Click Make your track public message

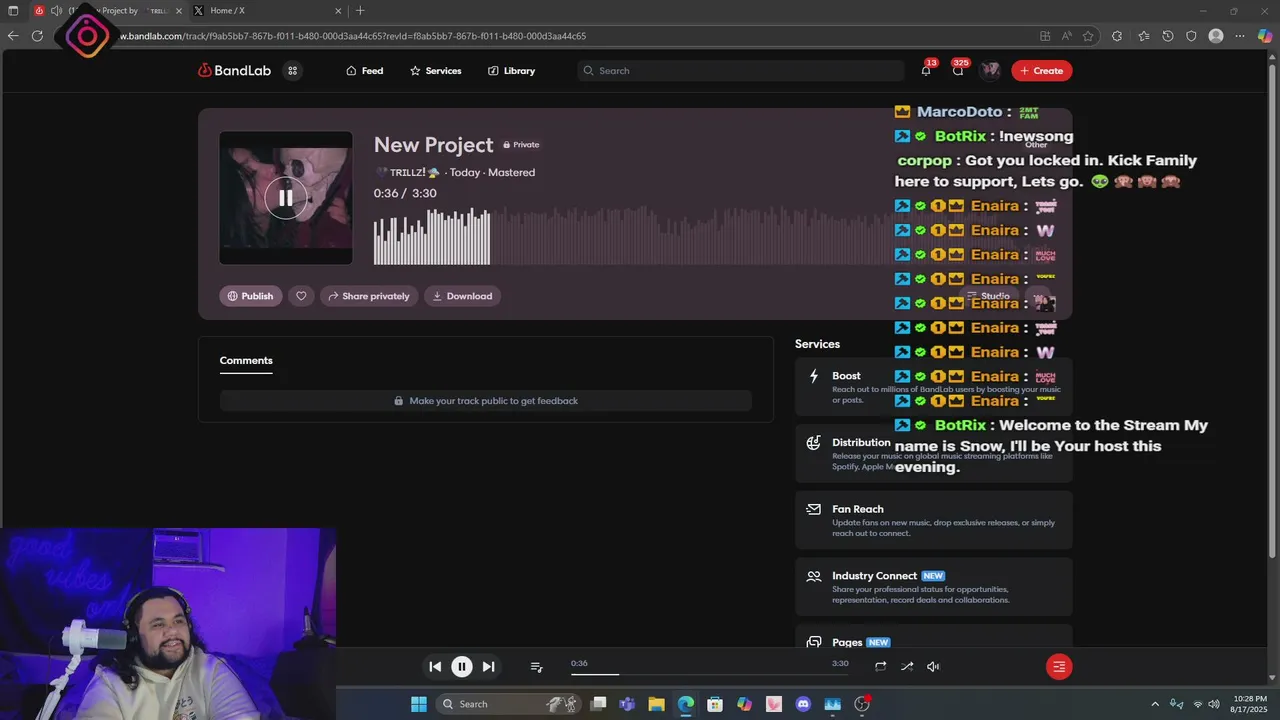(x=486, y=401)
